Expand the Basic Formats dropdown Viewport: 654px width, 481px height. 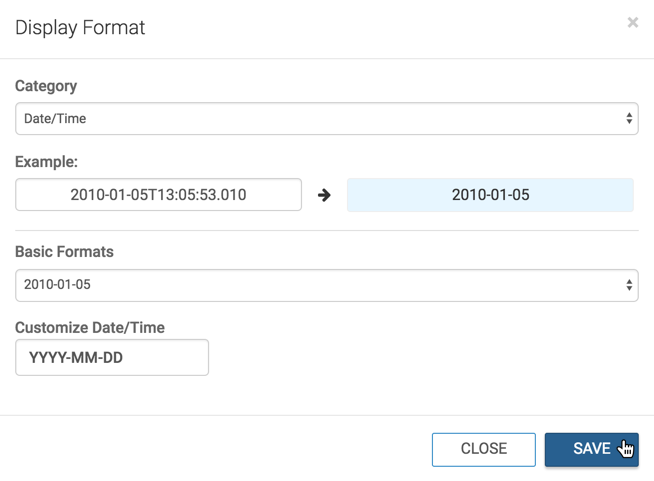[x=326, y=285]
